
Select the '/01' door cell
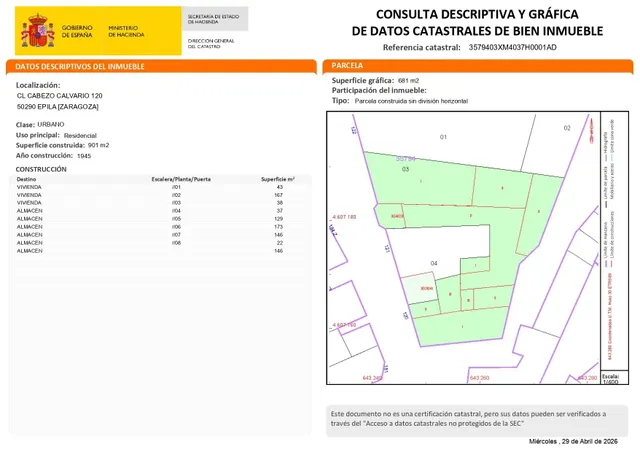(176, 187)
